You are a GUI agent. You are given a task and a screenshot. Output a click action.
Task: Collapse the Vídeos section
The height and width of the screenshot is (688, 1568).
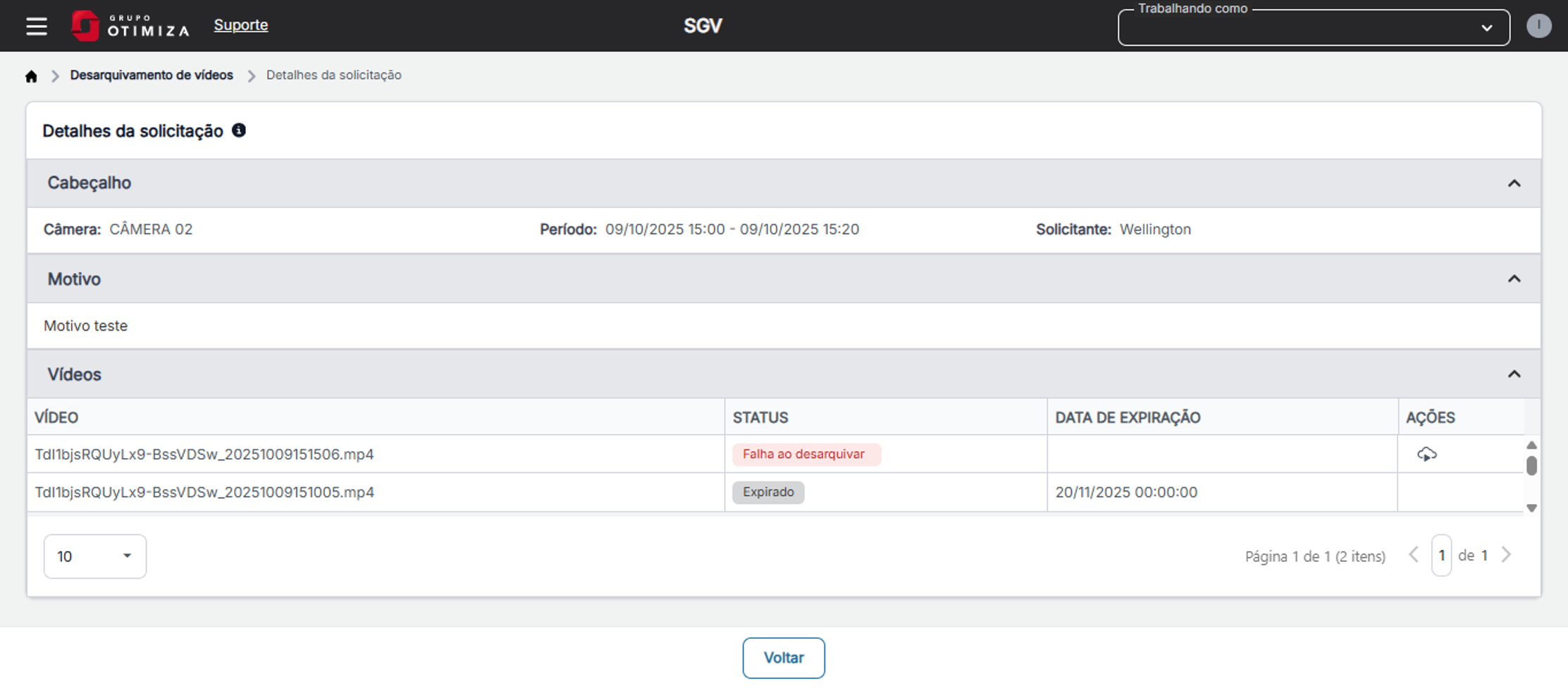click(1514, 374)
